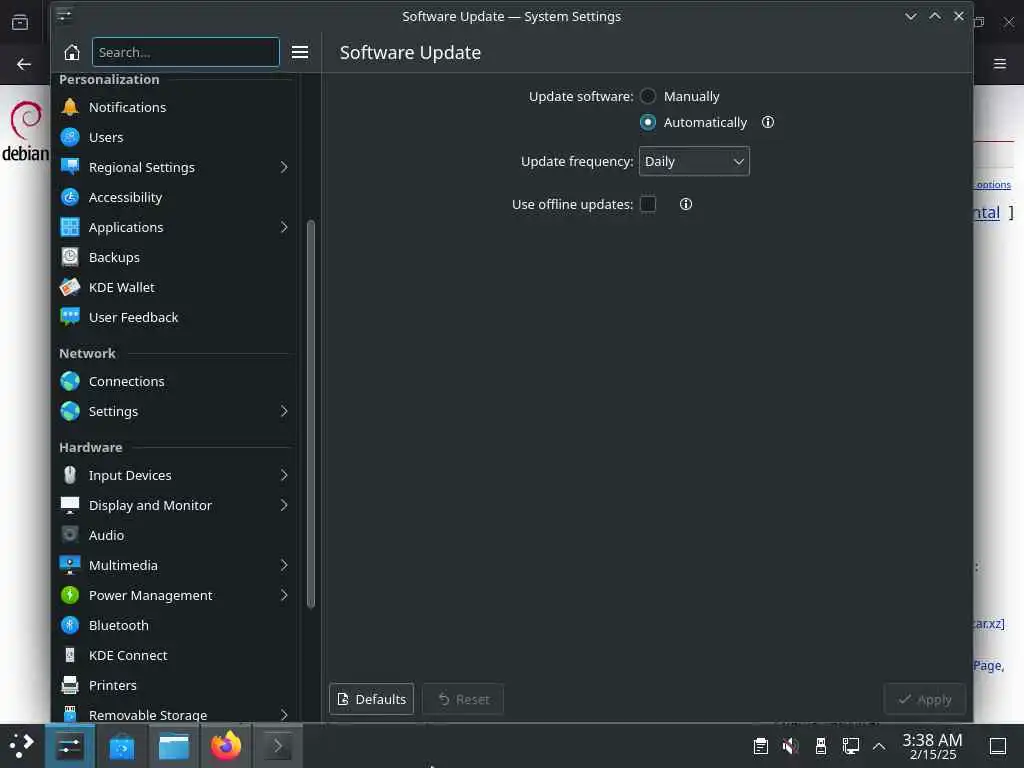The image size is (1024, 768).
Task: Click the Display and Monitor icon
Action: (70, 505)
